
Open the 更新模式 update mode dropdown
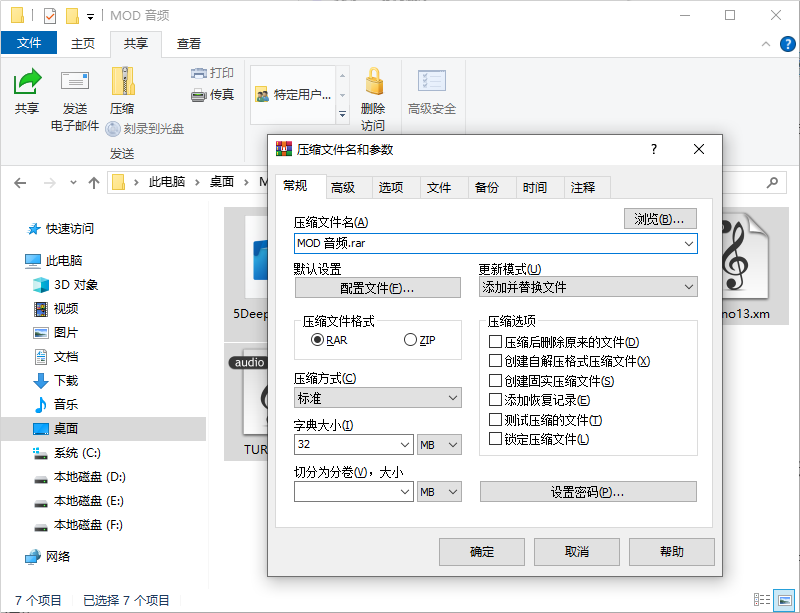(x=689, y=286)
